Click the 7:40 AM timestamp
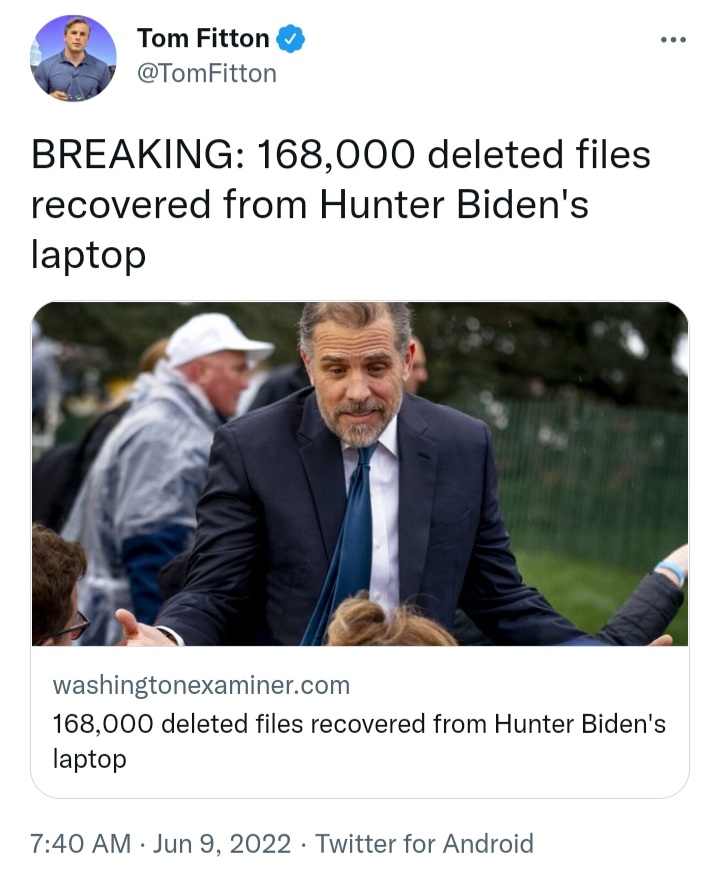The width and height of the screenshot is (720, 878). click(x=81, y=844)
